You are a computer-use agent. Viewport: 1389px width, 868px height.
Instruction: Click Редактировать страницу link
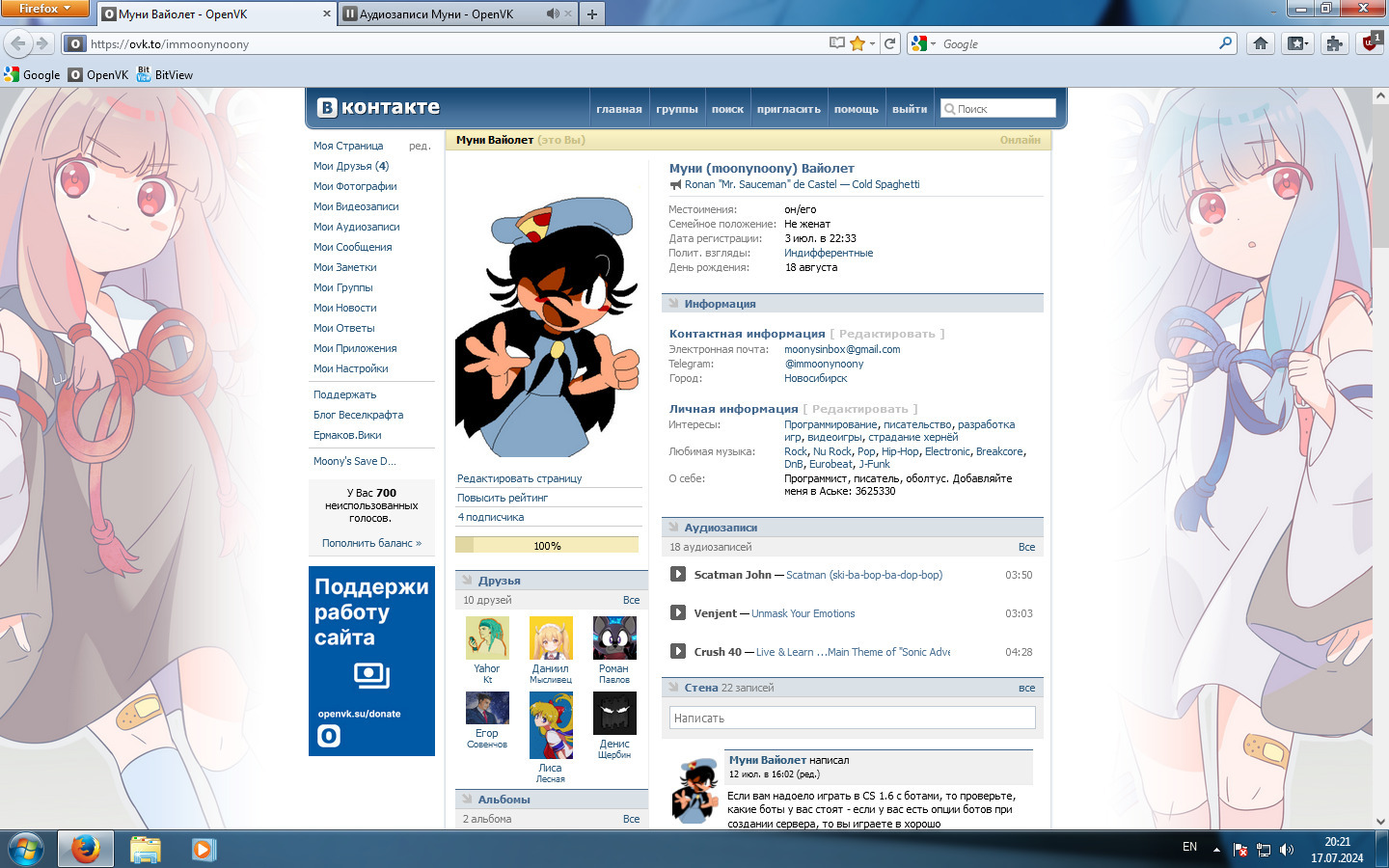pos(520,478)
